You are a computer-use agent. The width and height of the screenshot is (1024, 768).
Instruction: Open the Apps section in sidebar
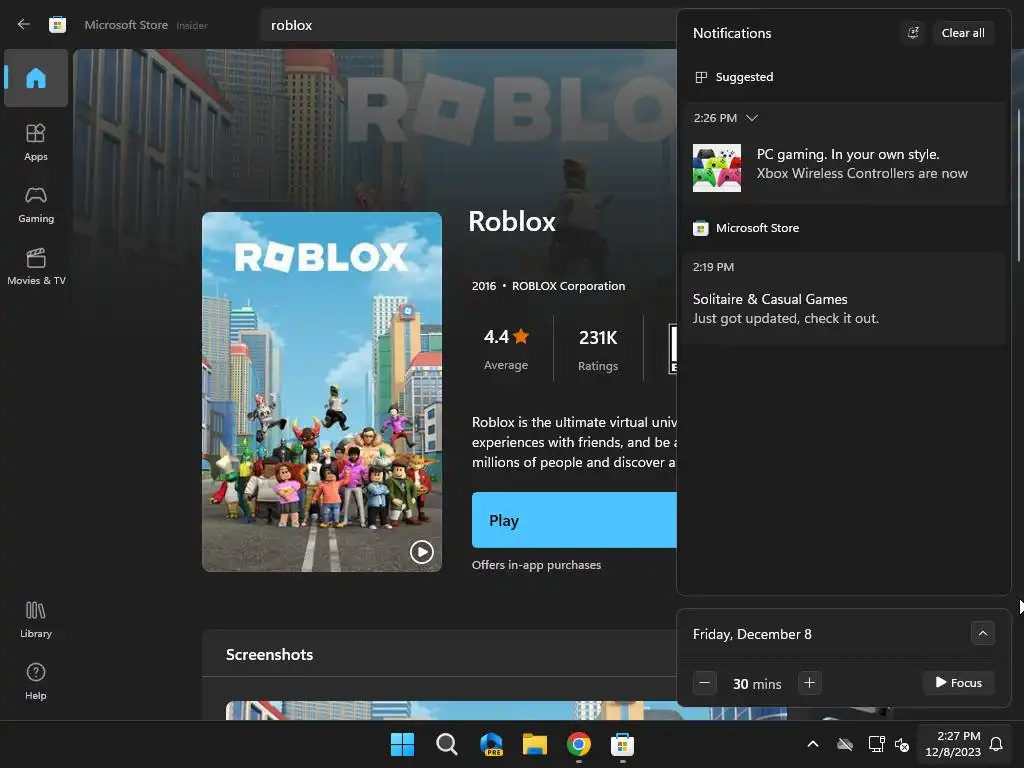coord(36,142)
